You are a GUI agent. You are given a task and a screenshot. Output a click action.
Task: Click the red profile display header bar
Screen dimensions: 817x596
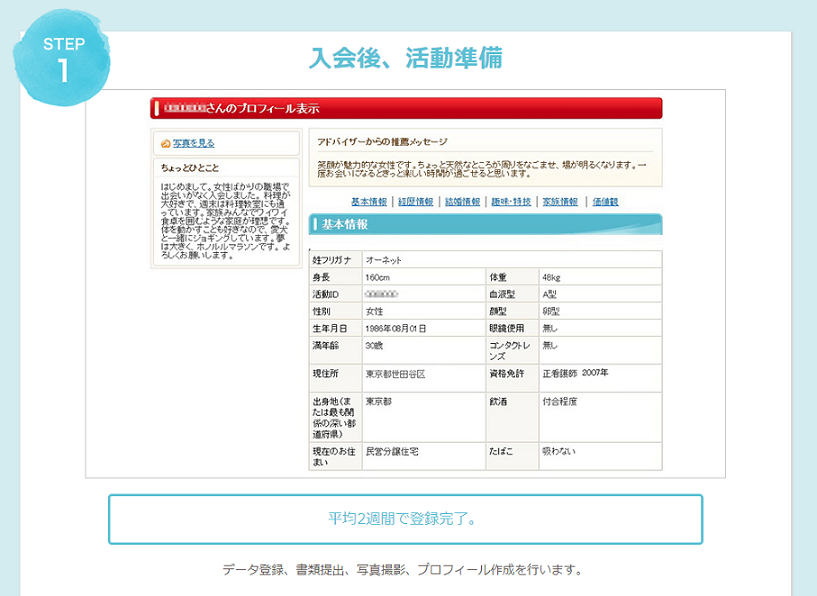point(406,108)
